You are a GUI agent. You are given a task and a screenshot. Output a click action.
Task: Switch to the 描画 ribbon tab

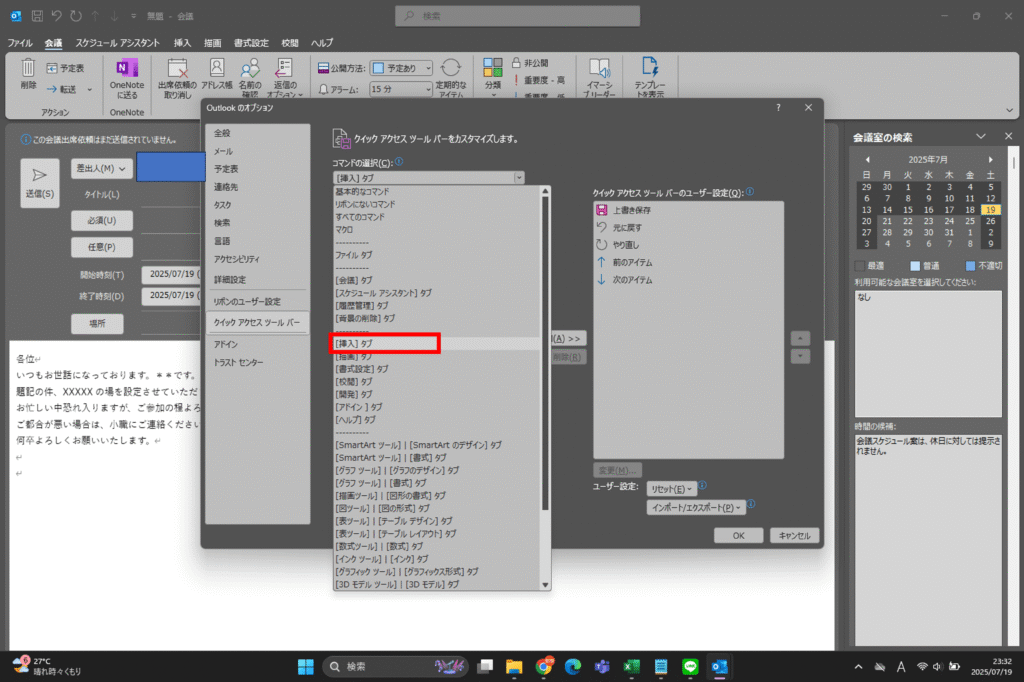click(212, 43)
